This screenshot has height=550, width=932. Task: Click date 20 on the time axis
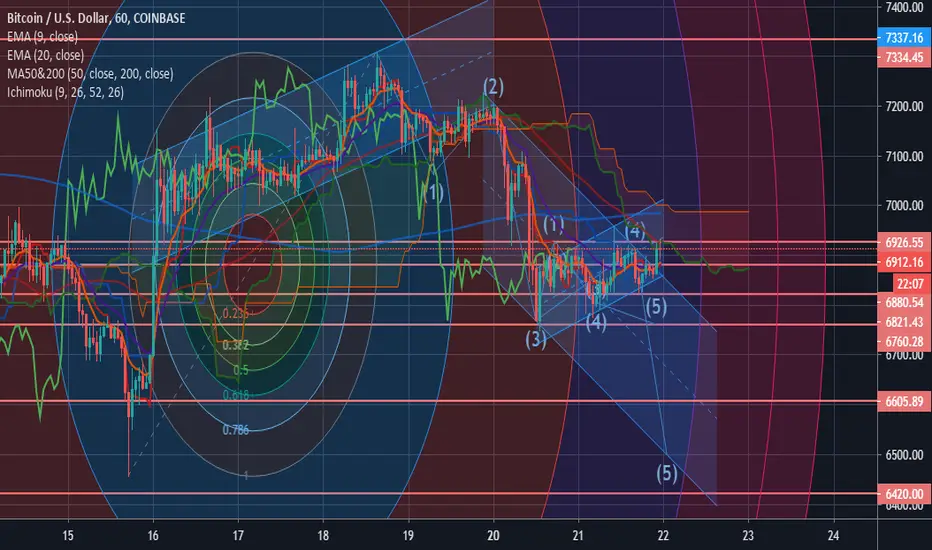tap(493, 535)
